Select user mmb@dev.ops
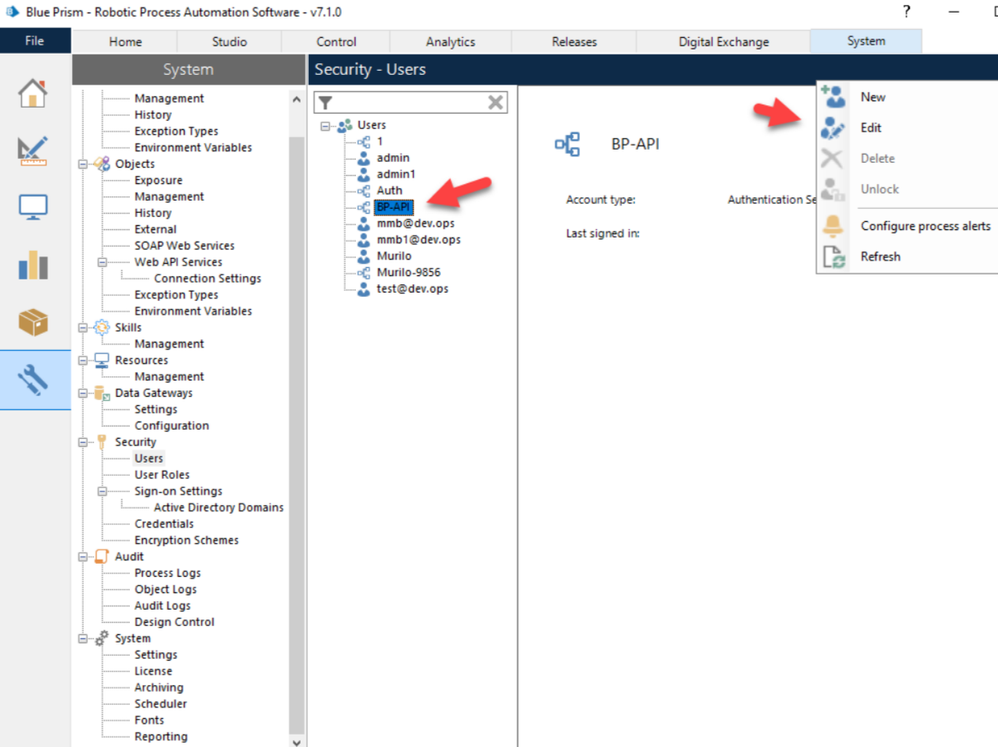The image size is (998, 747). [415, 223]
